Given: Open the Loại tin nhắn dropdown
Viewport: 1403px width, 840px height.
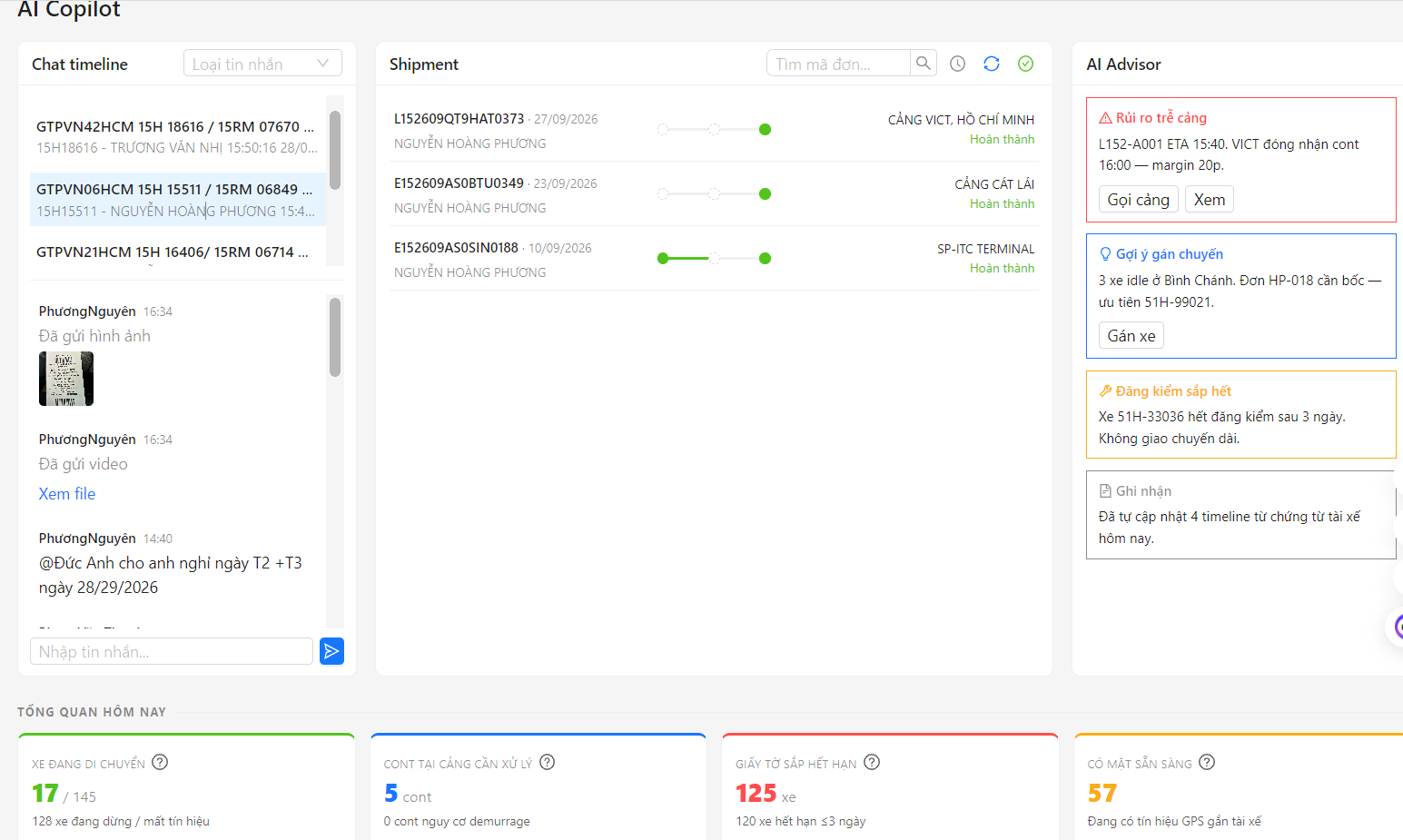Looking at the screenshot, I should click(262, 64).
